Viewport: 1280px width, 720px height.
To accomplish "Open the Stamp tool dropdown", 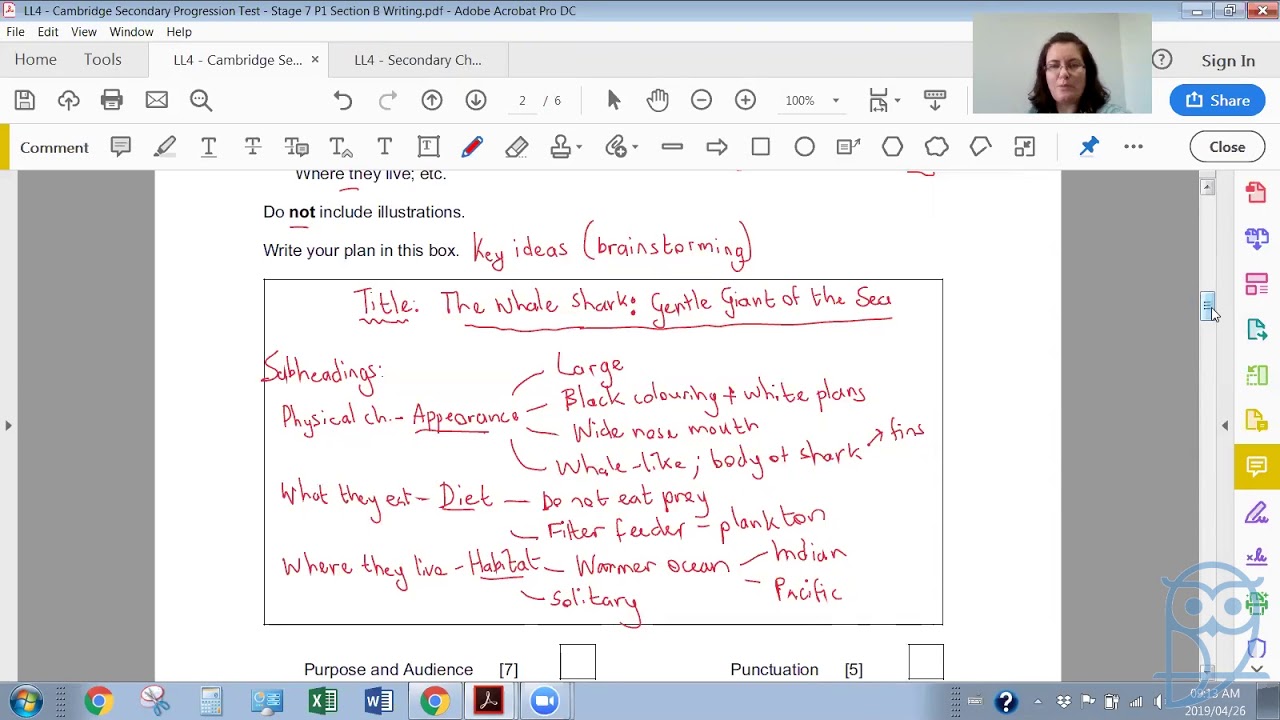I will [566, 147].
